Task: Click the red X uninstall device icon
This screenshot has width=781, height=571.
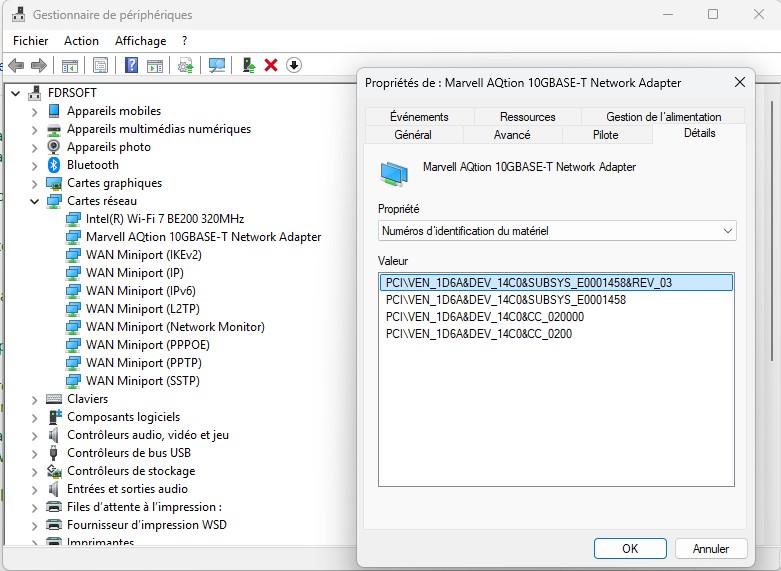Action: pyautogui.click(x=271, y=65)
